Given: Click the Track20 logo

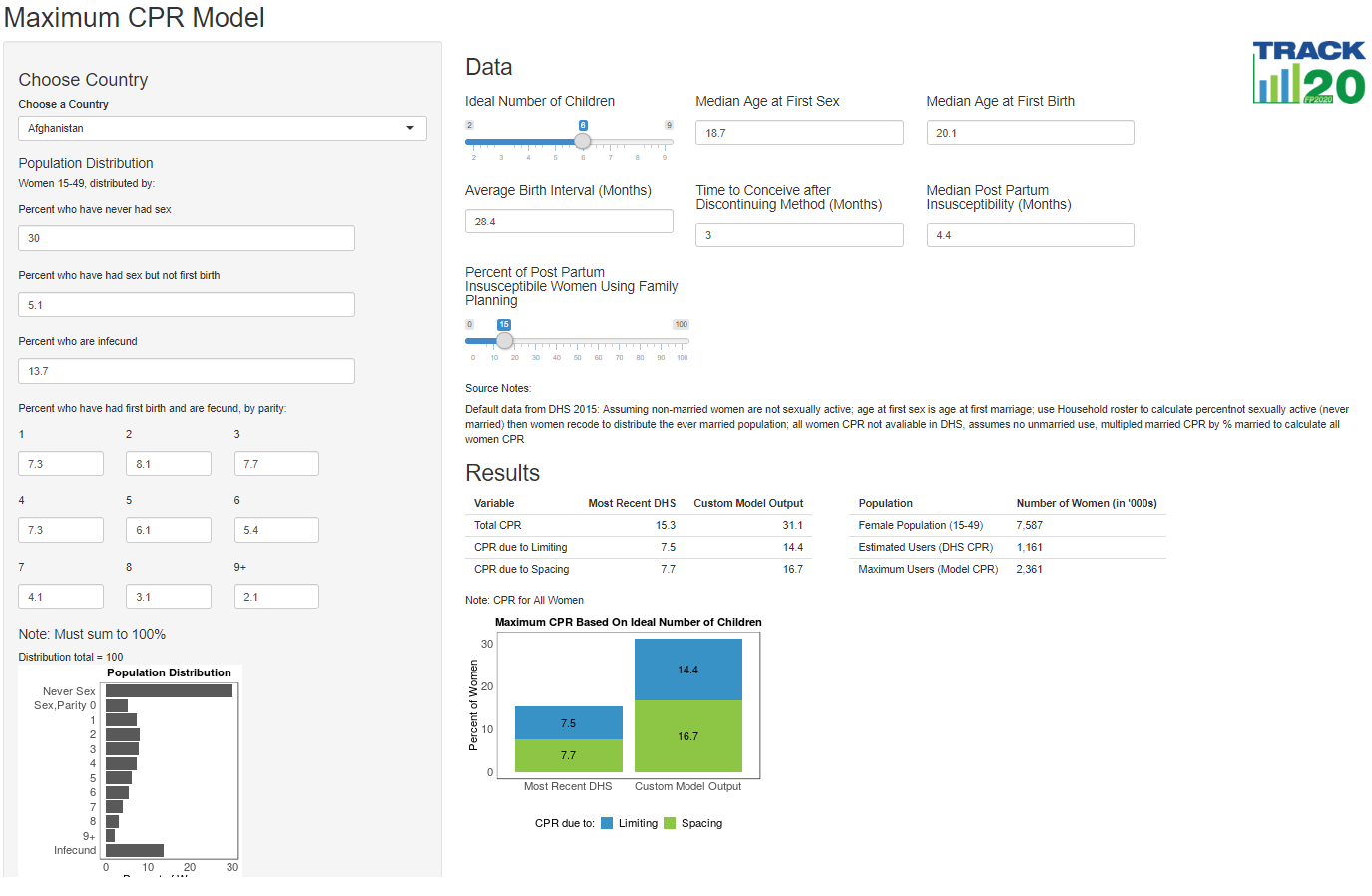Looking at the screenshot, I should 1308,72.
